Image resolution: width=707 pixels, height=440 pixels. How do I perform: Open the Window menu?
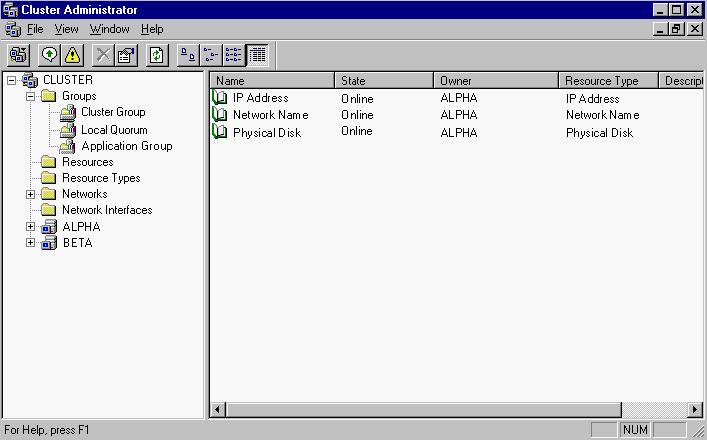tap(110, 29)
